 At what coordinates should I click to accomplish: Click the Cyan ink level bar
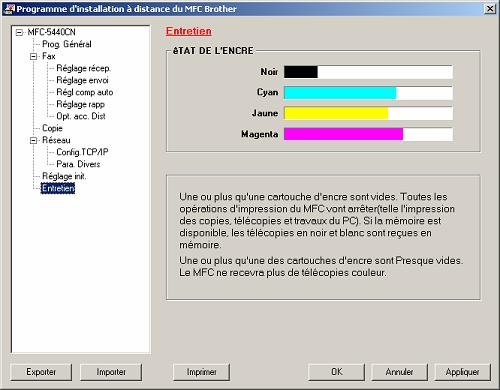(x=368, y=93)
